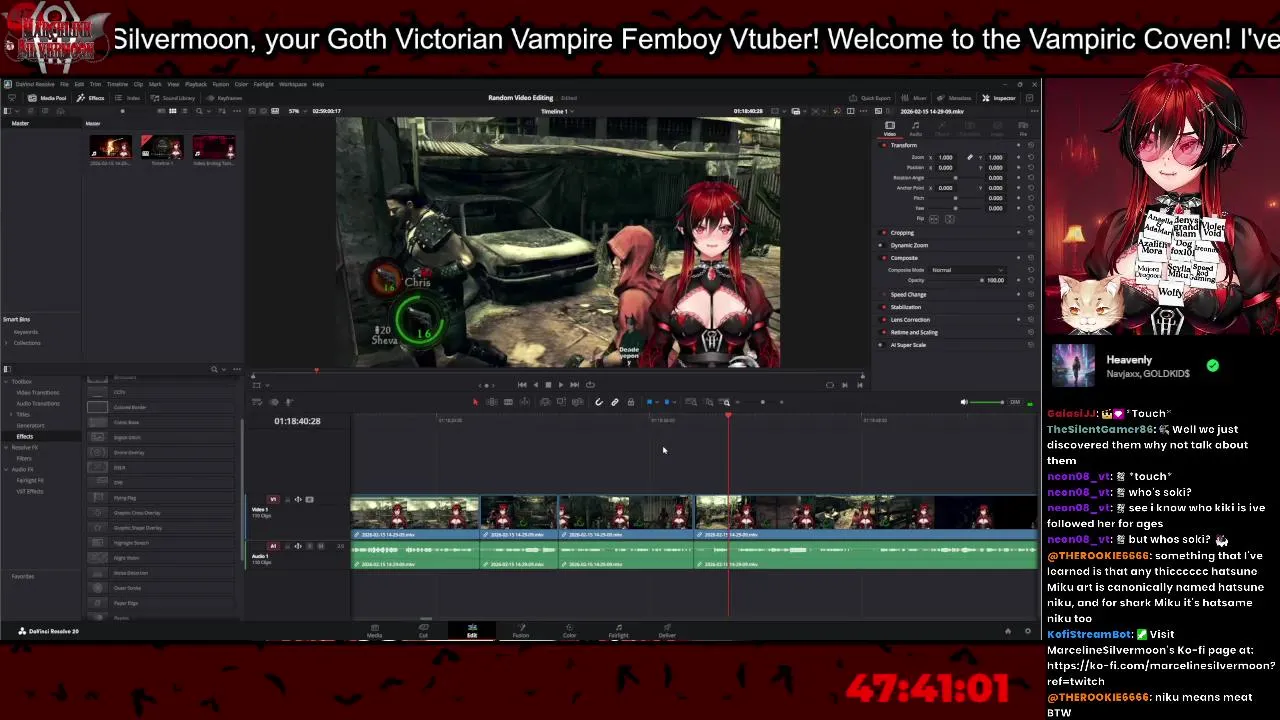1280x720 pixels.
Task: Click Quick Export button
Action: [870, 98]
